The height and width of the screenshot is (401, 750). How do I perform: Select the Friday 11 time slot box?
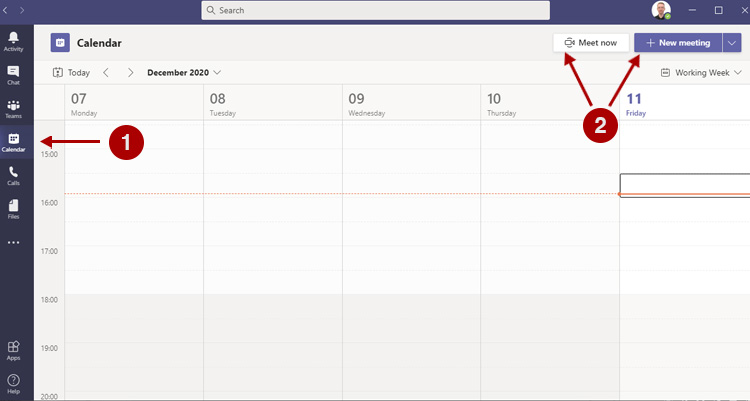tap(684, 184)
